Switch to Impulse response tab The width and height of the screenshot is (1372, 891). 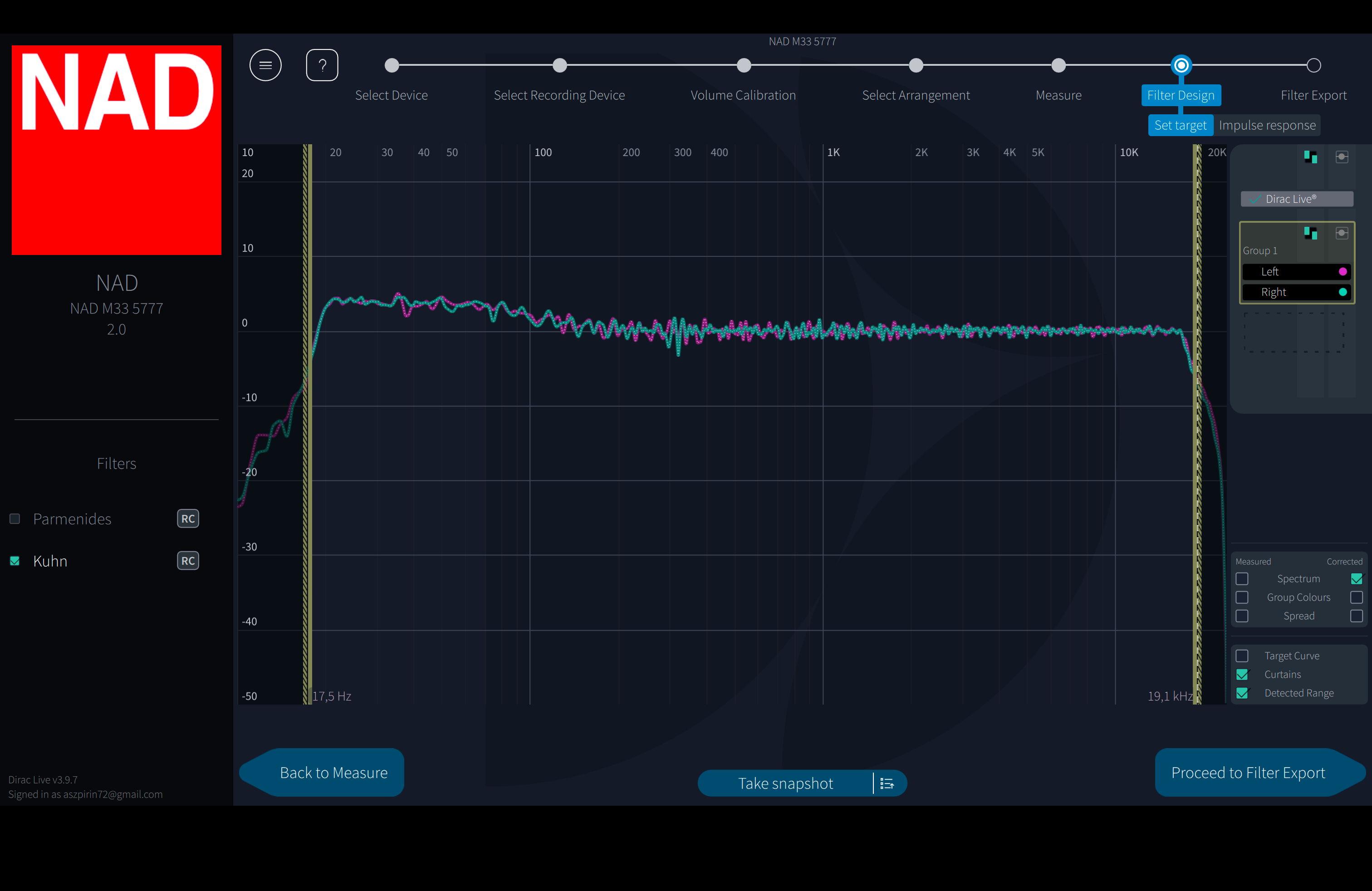click(1267, 125)
